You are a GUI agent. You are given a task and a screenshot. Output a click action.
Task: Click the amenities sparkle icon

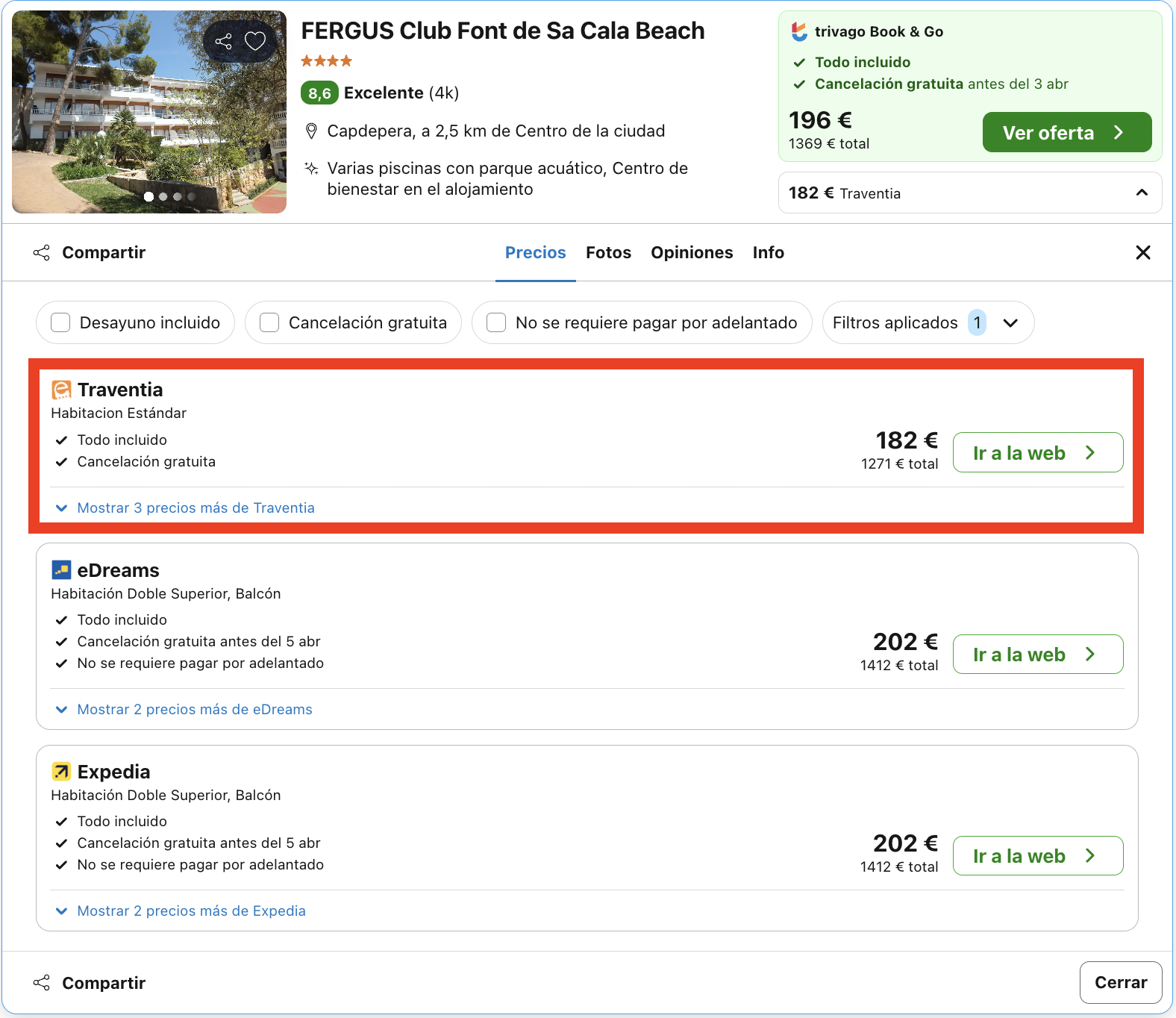tap(312, 169)
